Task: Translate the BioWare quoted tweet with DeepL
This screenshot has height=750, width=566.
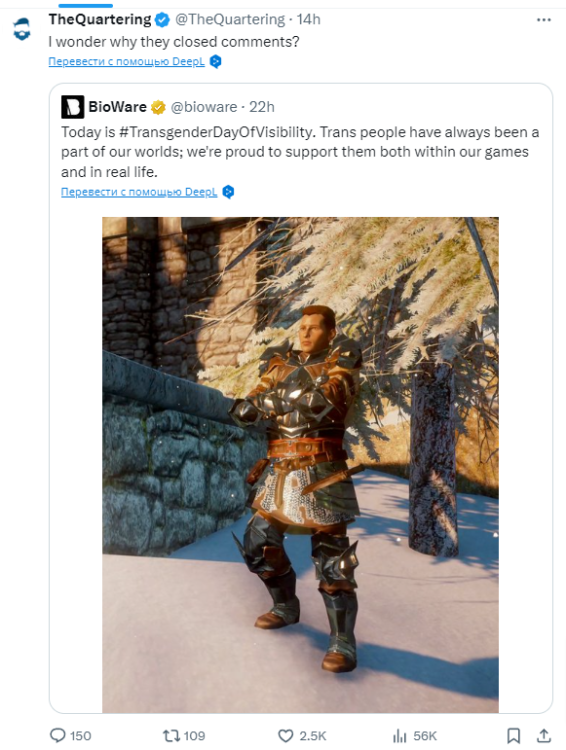Action: coord(139,192)
